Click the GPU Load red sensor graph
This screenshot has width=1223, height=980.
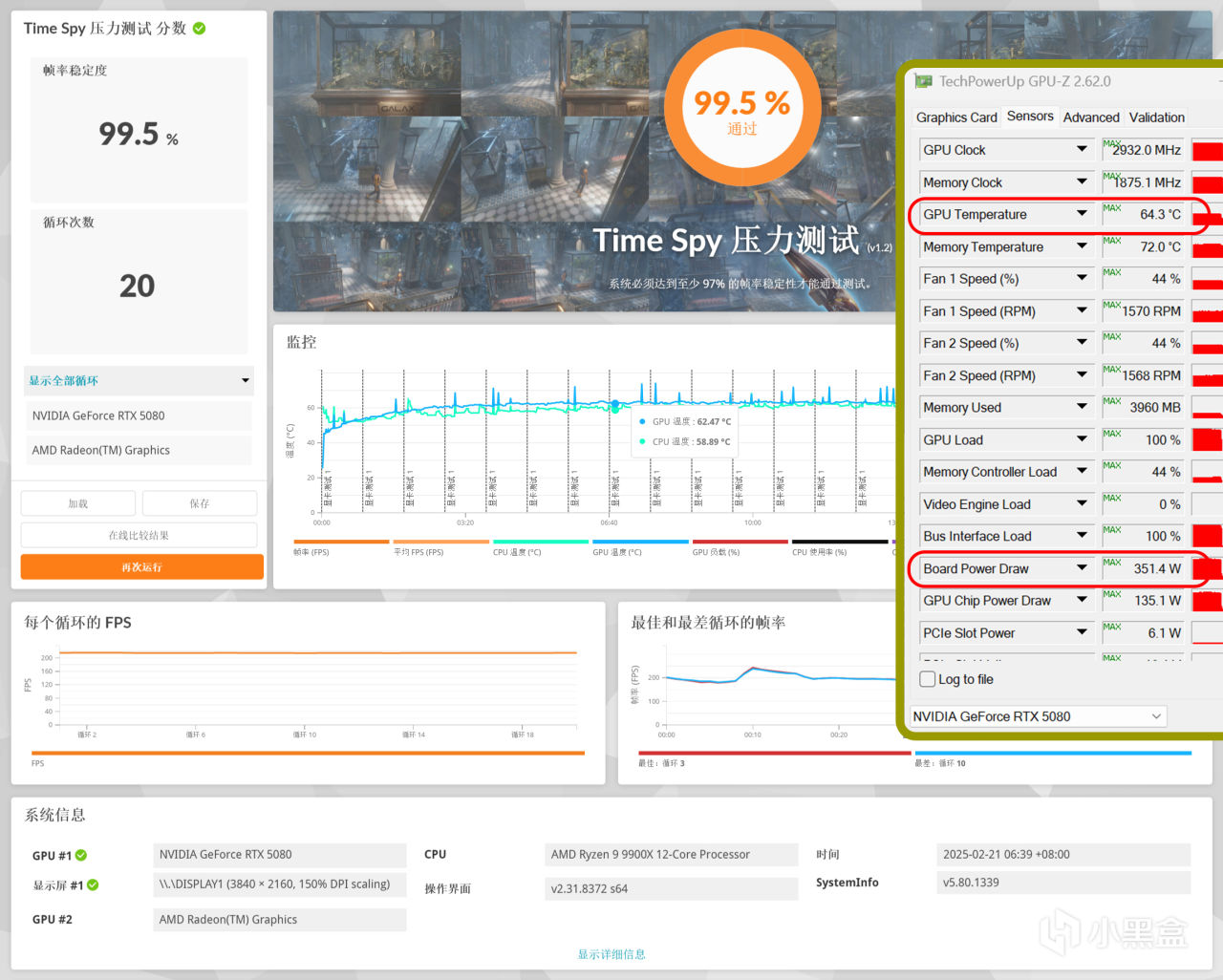(1208, 439)
